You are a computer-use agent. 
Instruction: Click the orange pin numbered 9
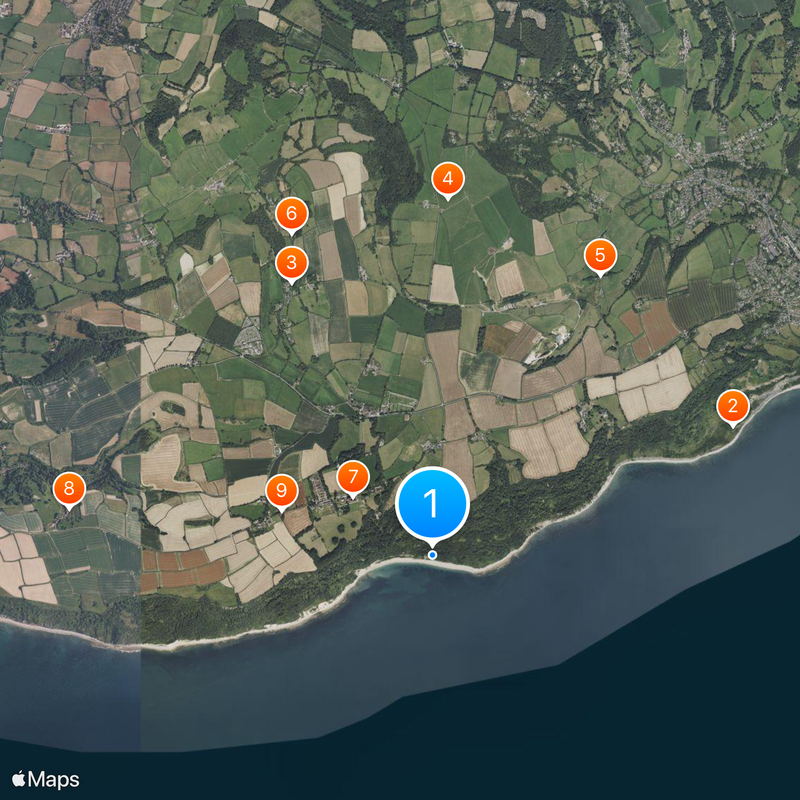(x=282, y=492)
